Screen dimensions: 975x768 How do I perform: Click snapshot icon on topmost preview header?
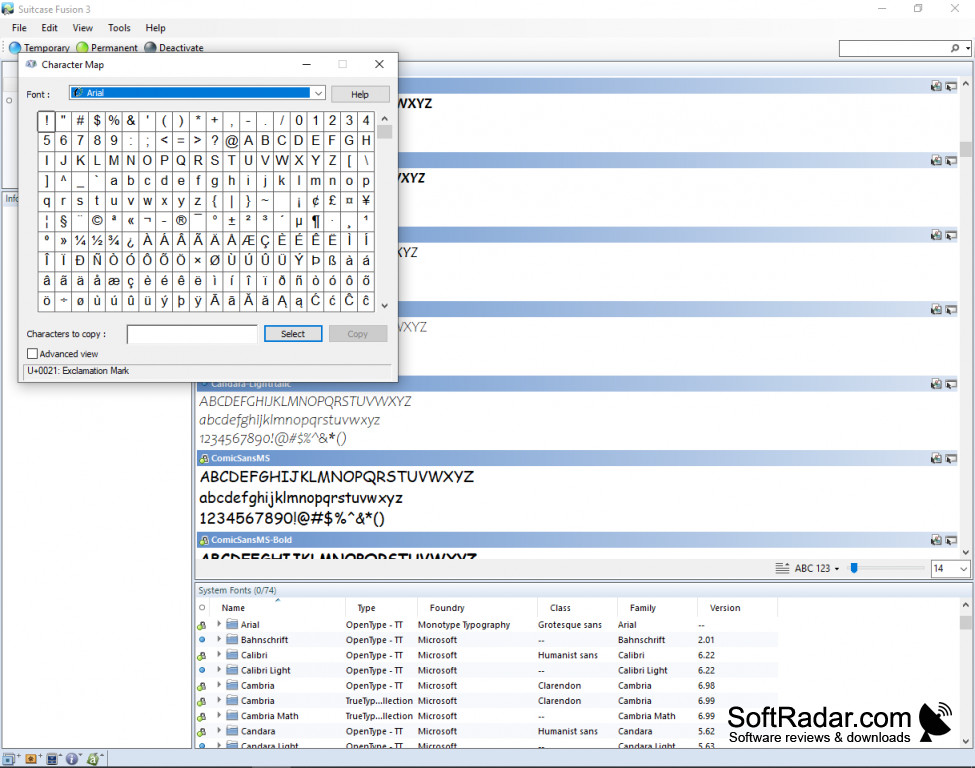936,86
